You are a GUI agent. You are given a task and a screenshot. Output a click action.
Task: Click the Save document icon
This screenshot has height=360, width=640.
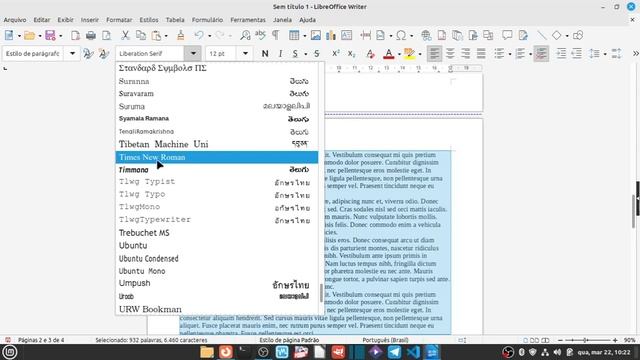pos(50,36)
